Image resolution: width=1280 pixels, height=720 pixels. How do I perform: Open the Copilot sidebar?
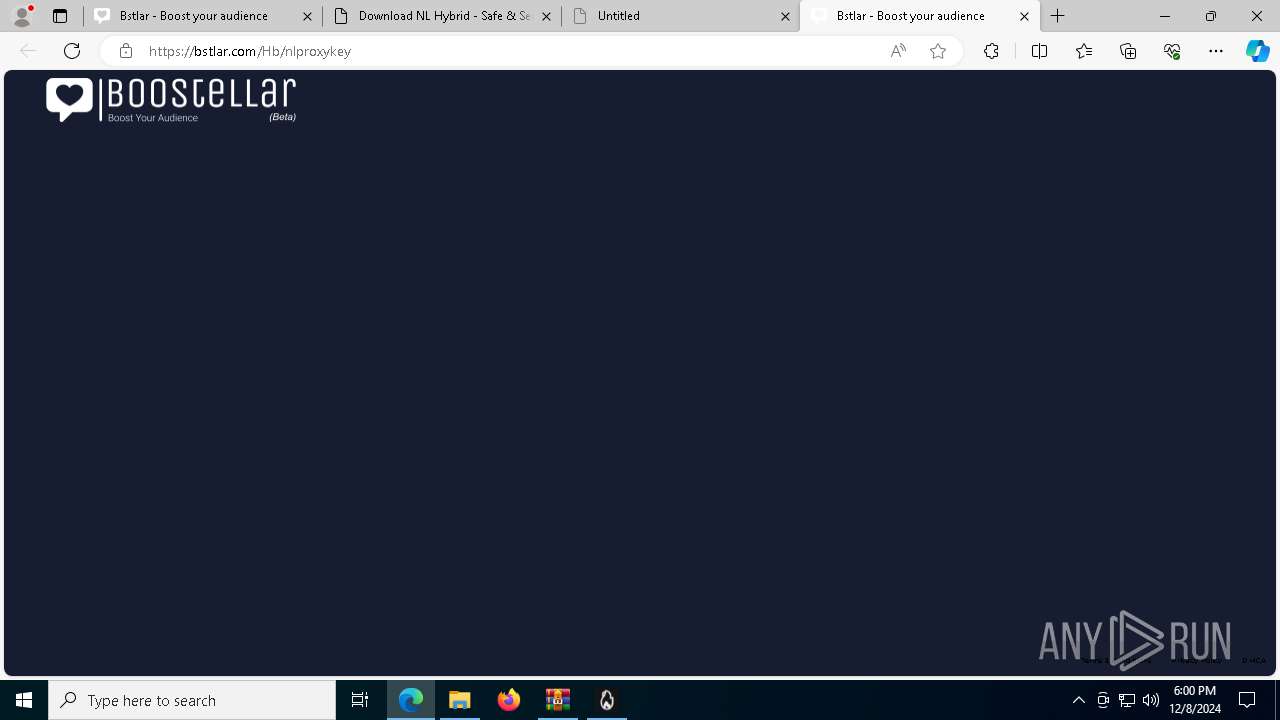1258,51
